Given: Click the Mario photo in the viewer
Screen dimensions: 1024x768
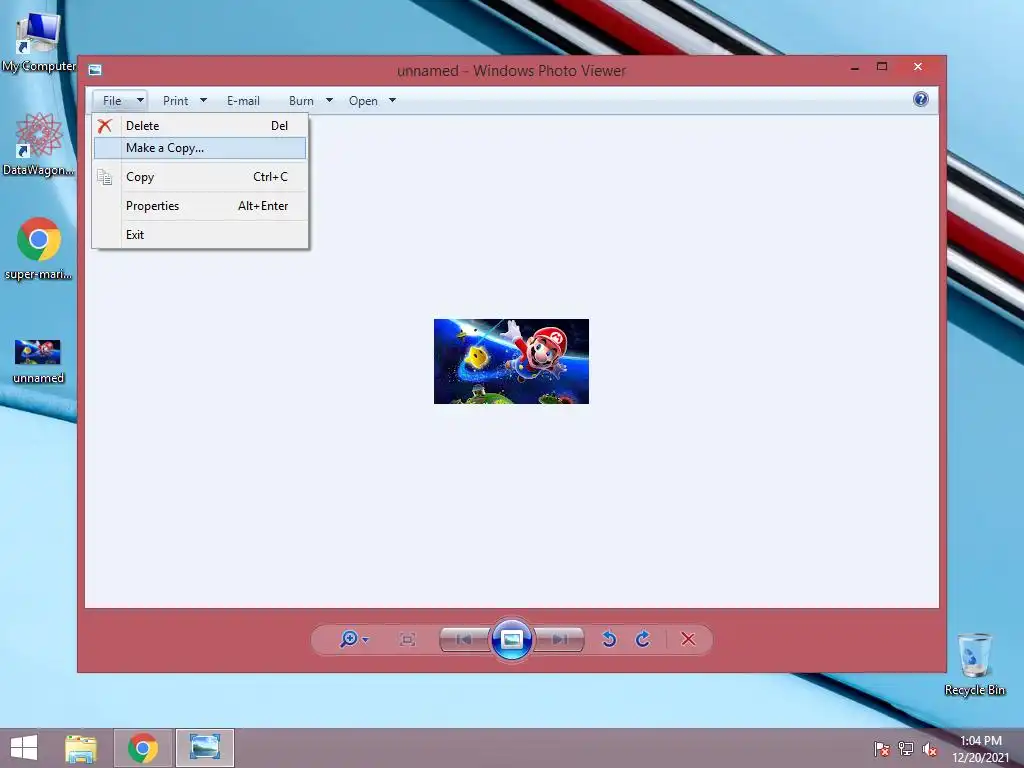Looking at the screenshot, I should (x=511, y=361).
